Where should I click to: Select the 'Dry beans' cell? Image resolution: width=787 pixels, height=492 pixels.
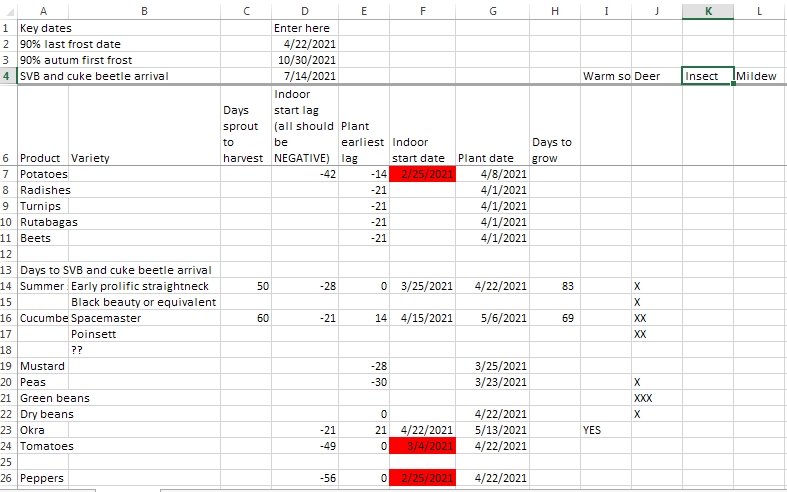coord(43,414)
